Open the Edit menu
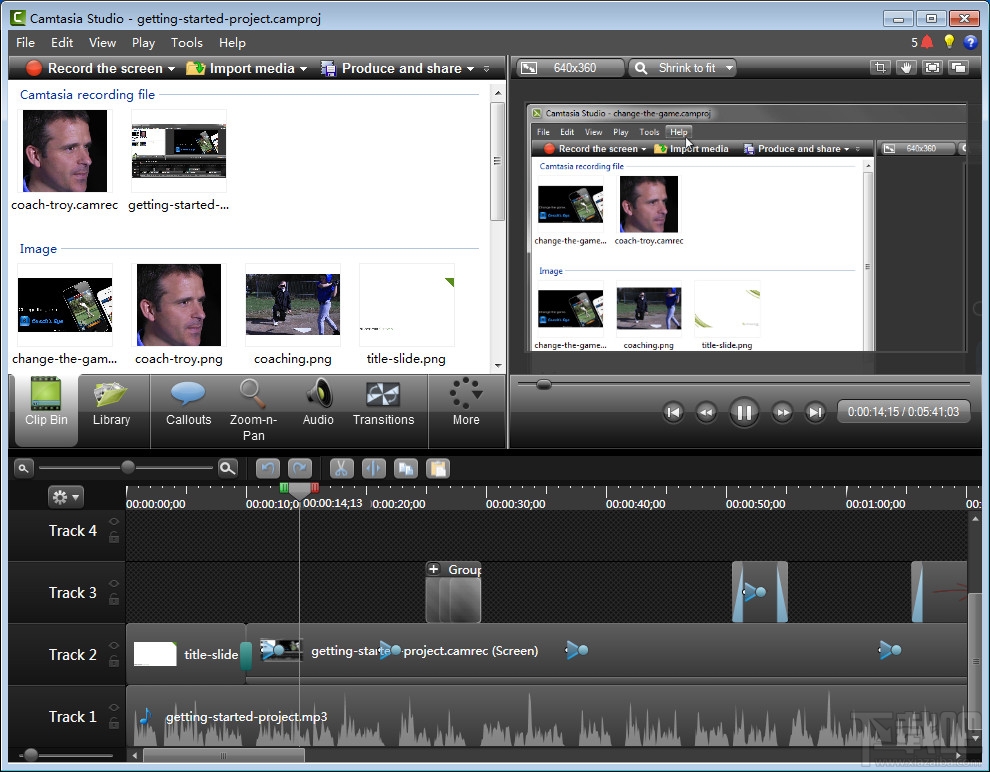 pos(62,42)
